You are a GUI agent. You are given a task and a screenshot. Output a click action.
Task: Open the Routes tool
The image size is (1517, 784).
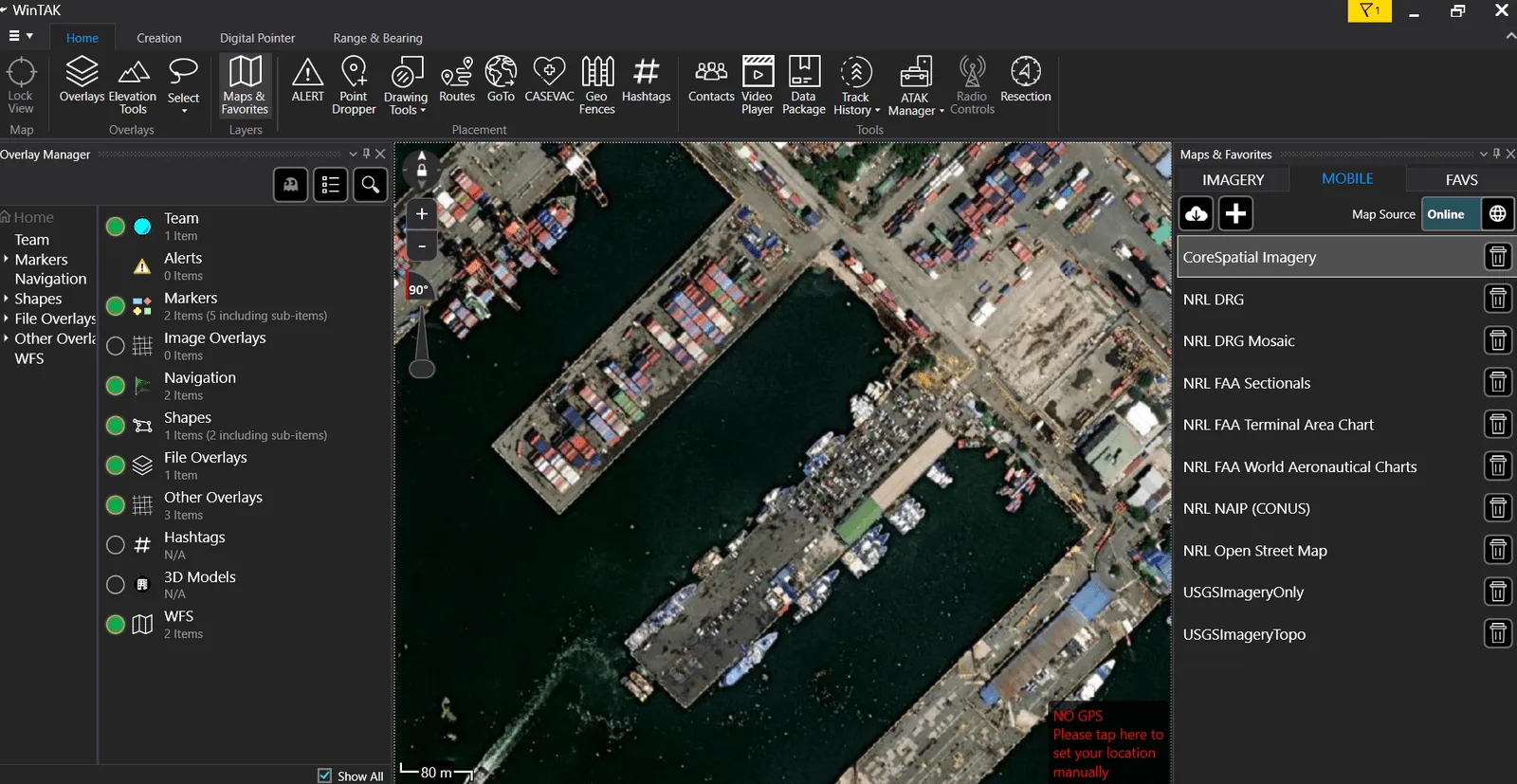pos(457,80)
